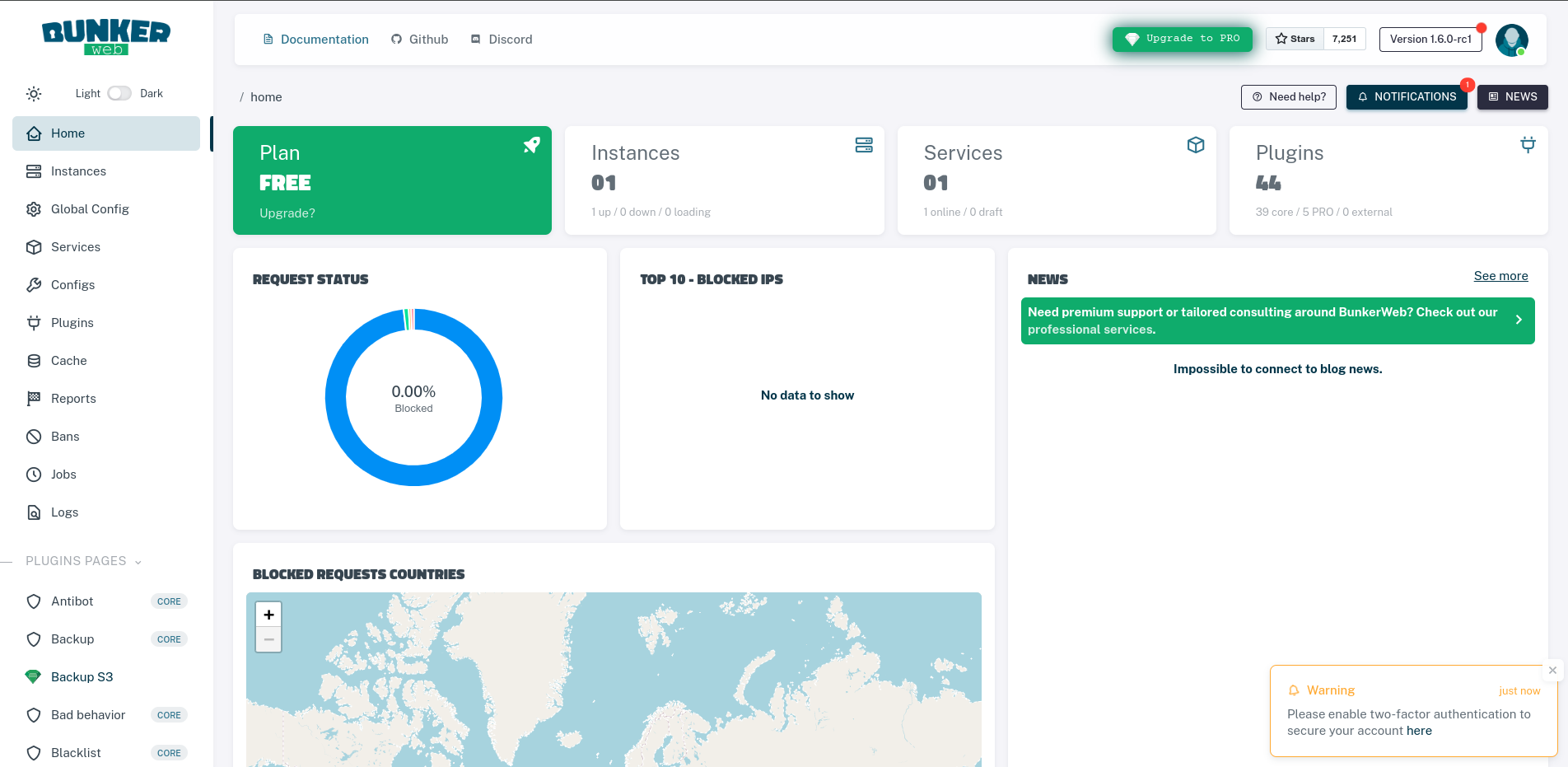
Task: Open the Notifications panel
Action: click(1406, 96)
